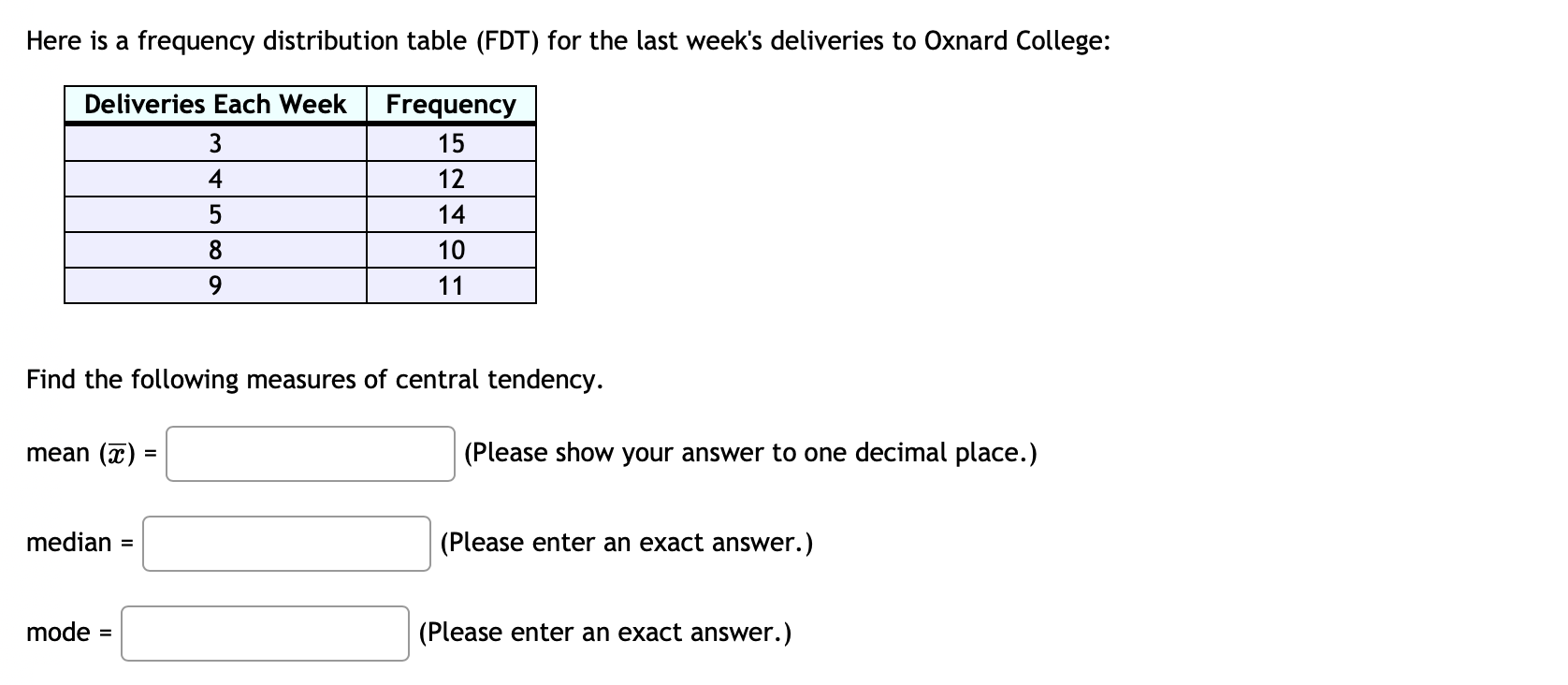Click the one decimal place instruction text
Screen dimensions: 1568x685
[748, 453]
